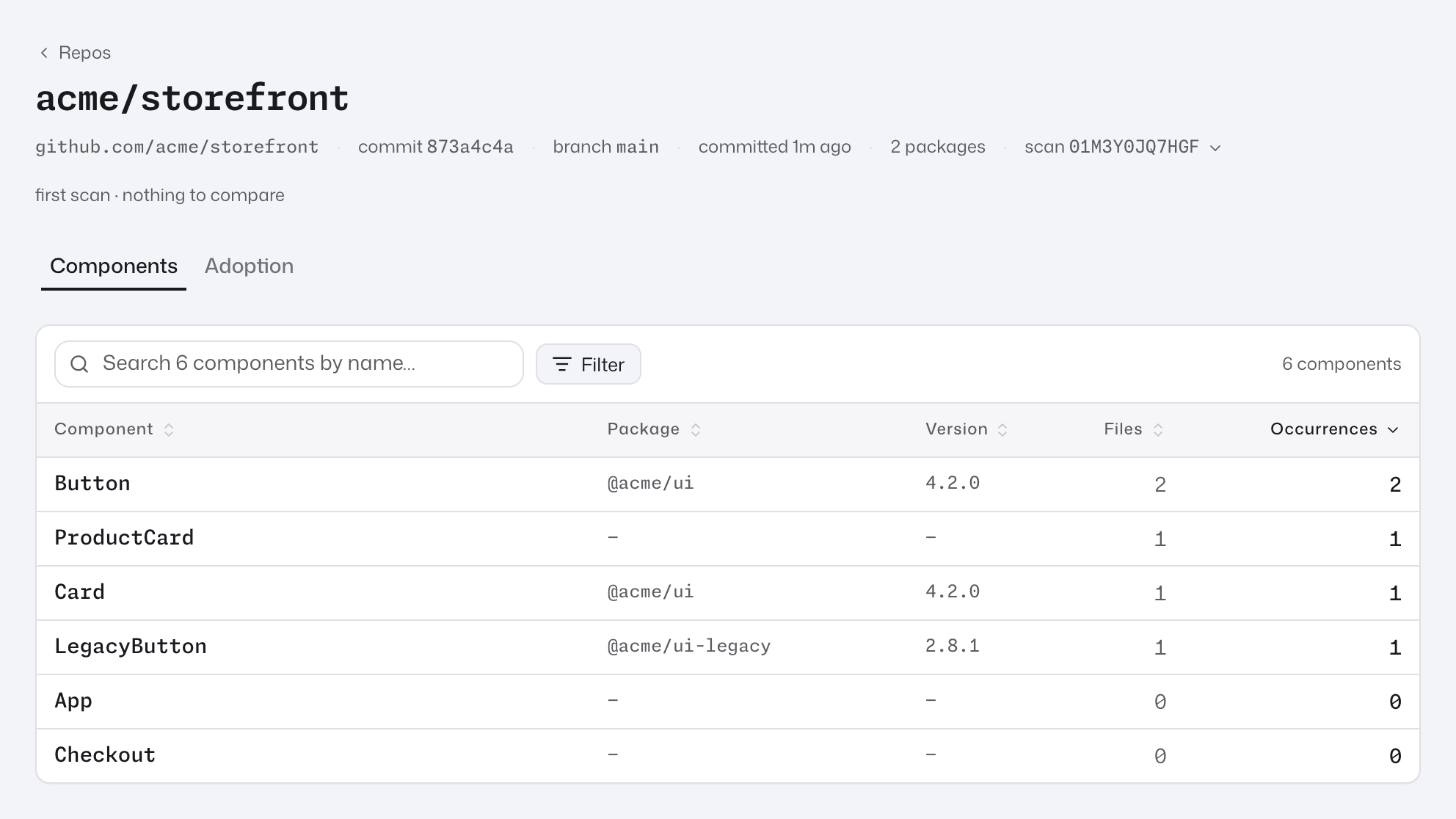1456x819 pixels.
Task: Go back to the Repos list link
Action: (84, 53)
